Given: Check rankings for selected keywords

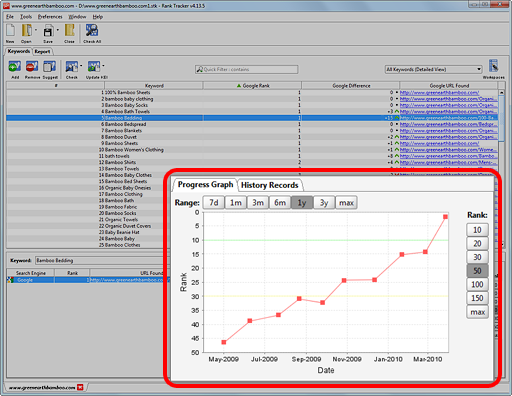Looking at the screenshot, I should (71, 67).
